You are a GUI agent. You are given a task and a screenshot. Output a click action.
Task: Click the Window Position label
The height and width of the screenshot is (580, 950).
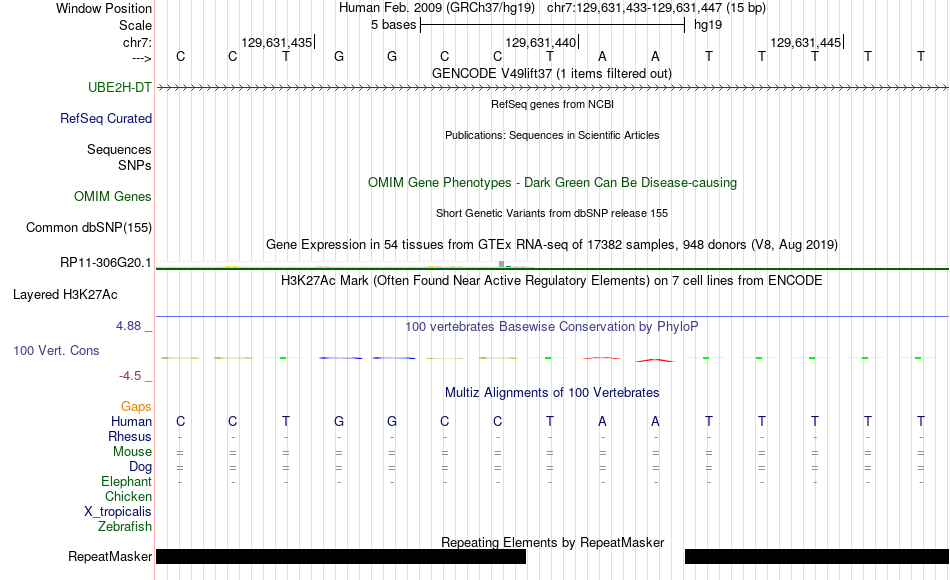click(104, 8)
